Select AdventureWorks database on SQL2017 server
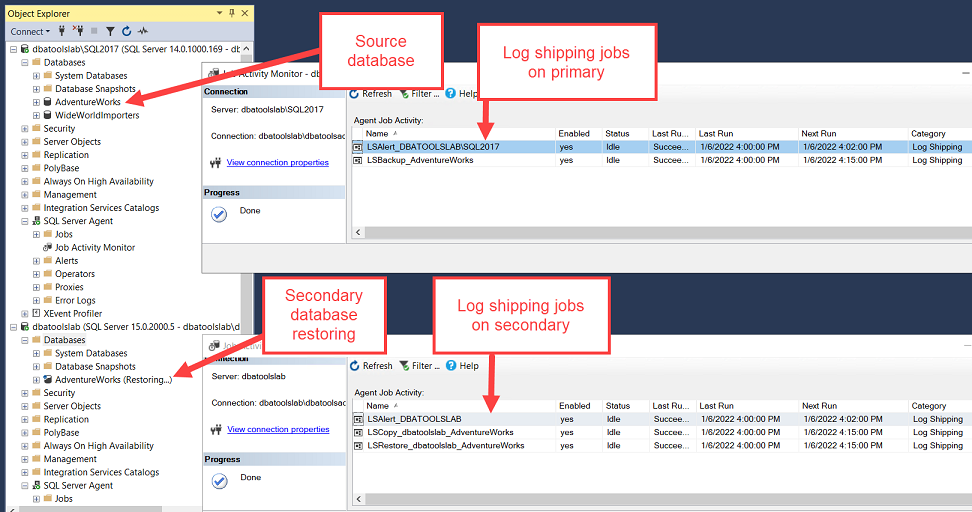 pos(87,102)
